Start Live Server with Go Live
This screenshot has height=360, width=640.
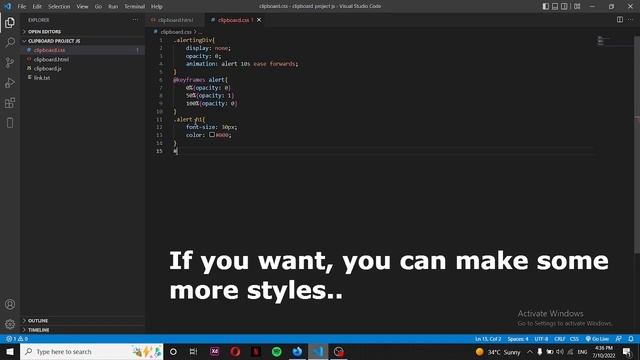point(597,339)
